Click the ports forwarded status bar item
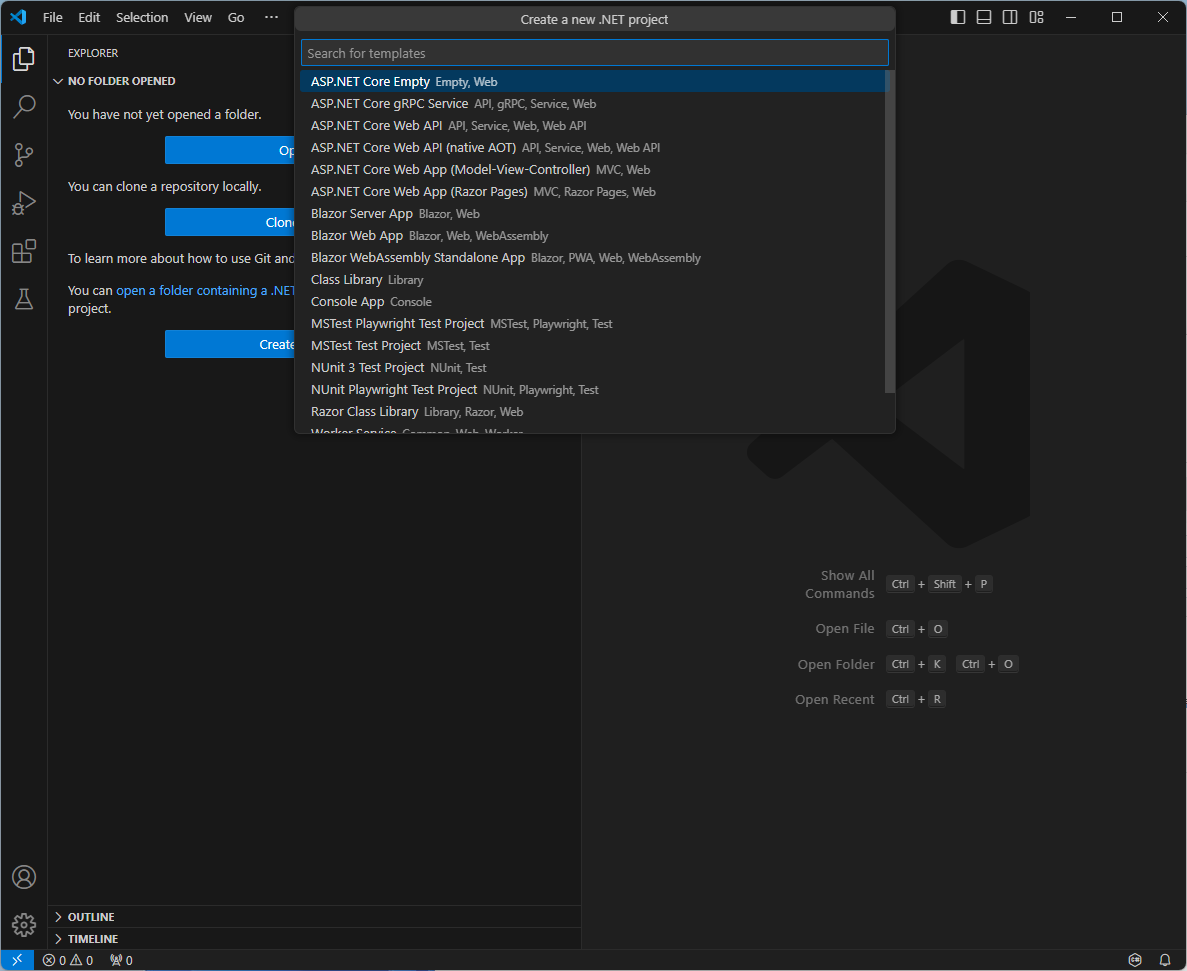The height and width of the screenshot is (971, 1187). point(121,960)
